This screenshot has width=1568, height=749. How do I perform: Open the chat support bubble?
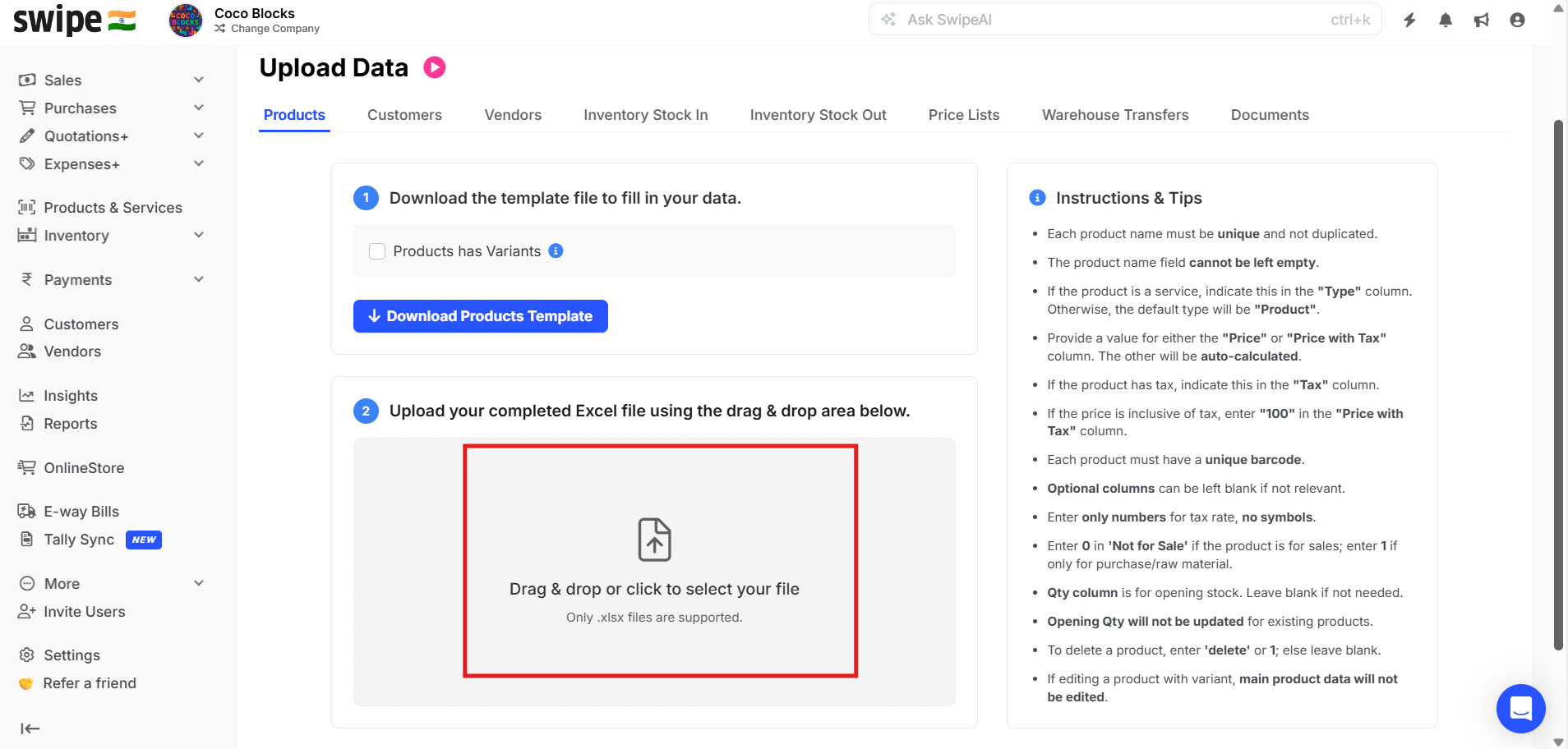(1520, 708)
